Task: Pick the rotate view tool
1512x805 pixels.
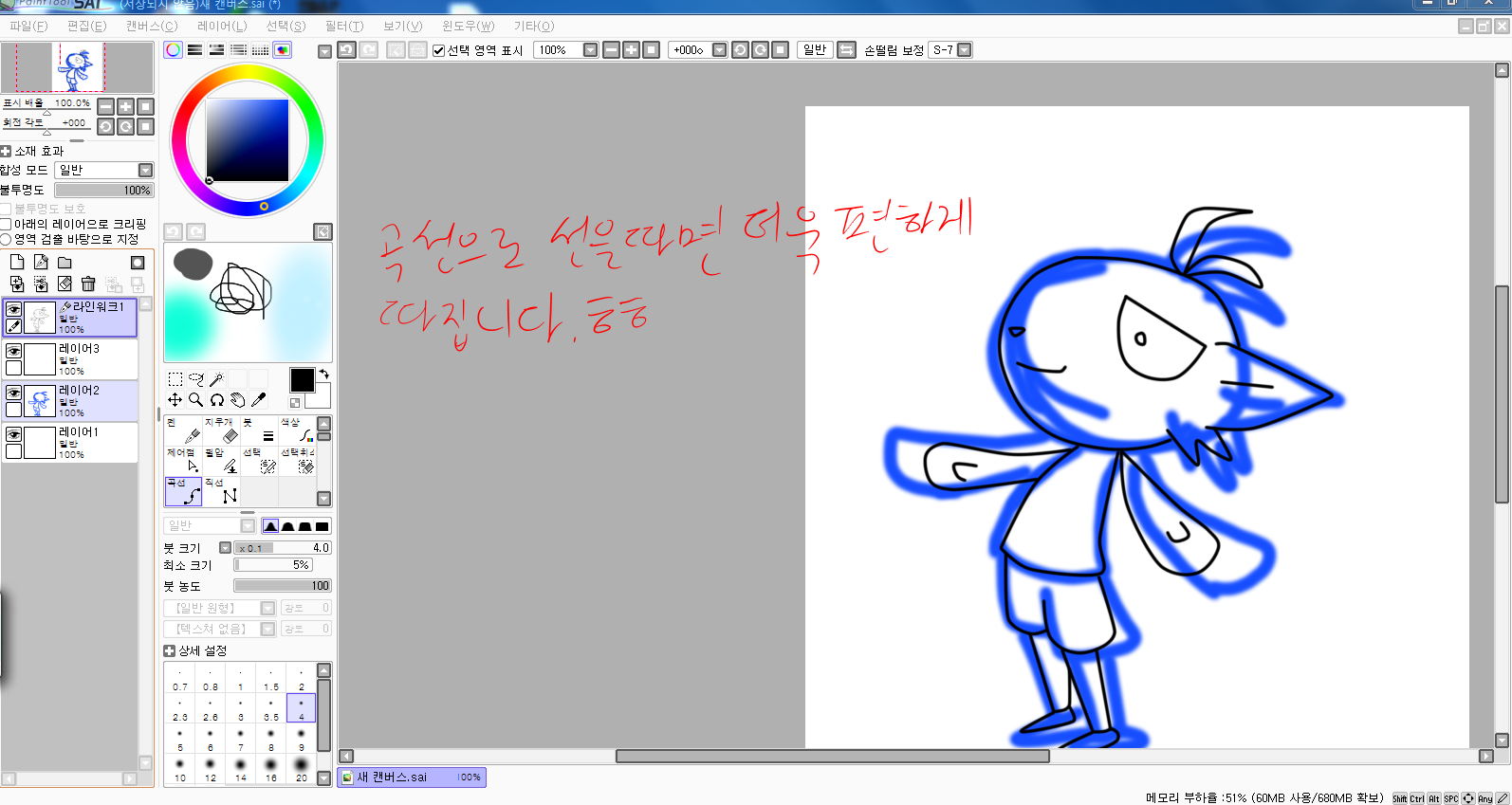Action: pyautogui.click(x=217, y=400)
